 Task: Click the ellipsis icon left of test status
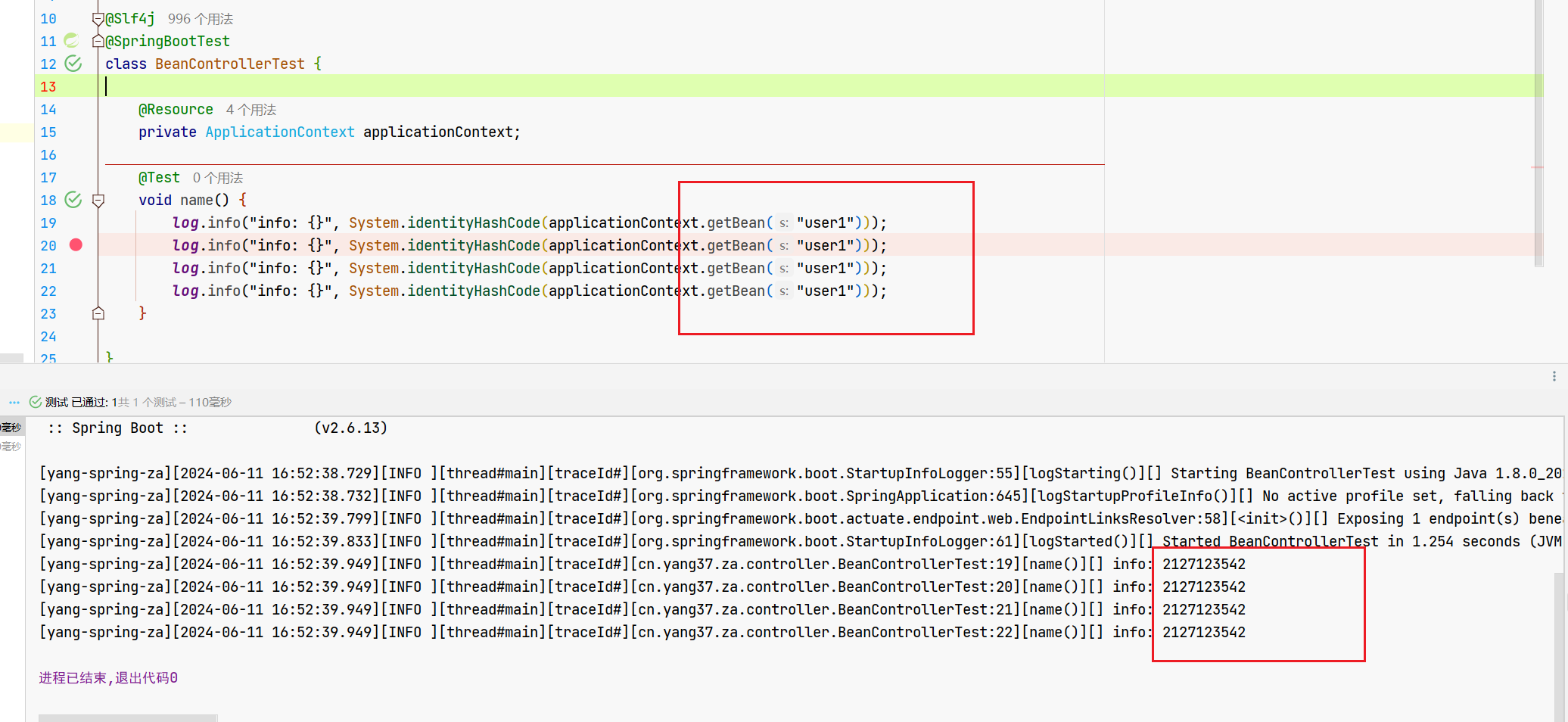click(x=14, y=403)
